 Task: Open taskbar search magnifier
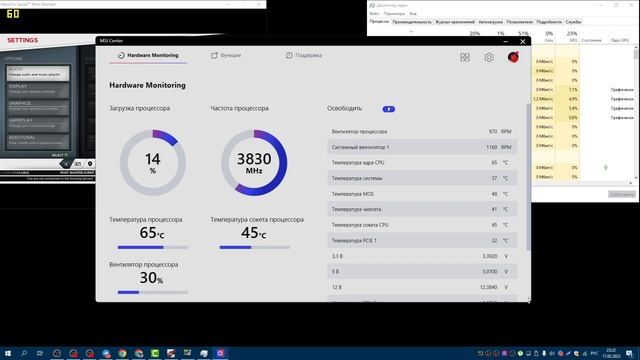(24, 353)
